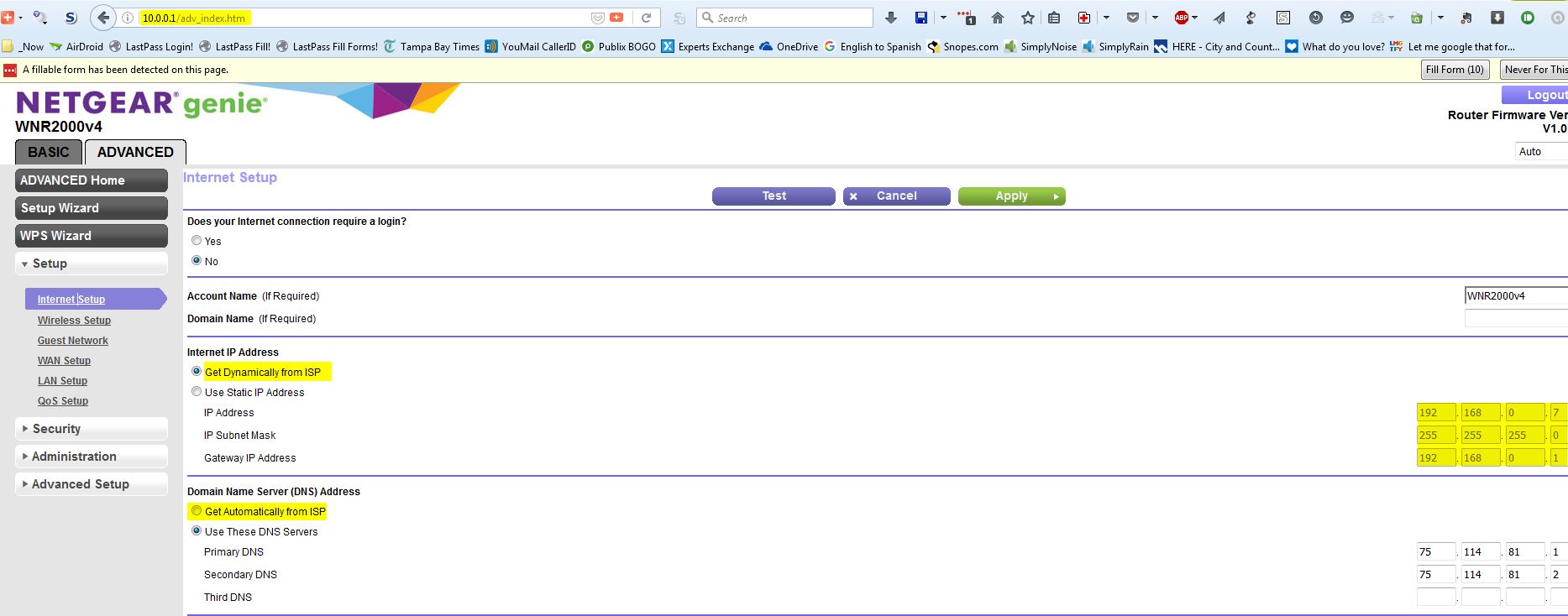Open Wireless Setup link
1568x616 pixels.
click(74, 321)
